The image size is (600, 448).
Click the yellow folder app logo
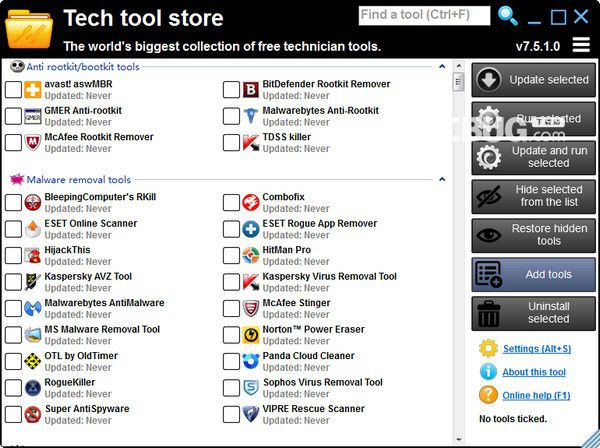29,30
